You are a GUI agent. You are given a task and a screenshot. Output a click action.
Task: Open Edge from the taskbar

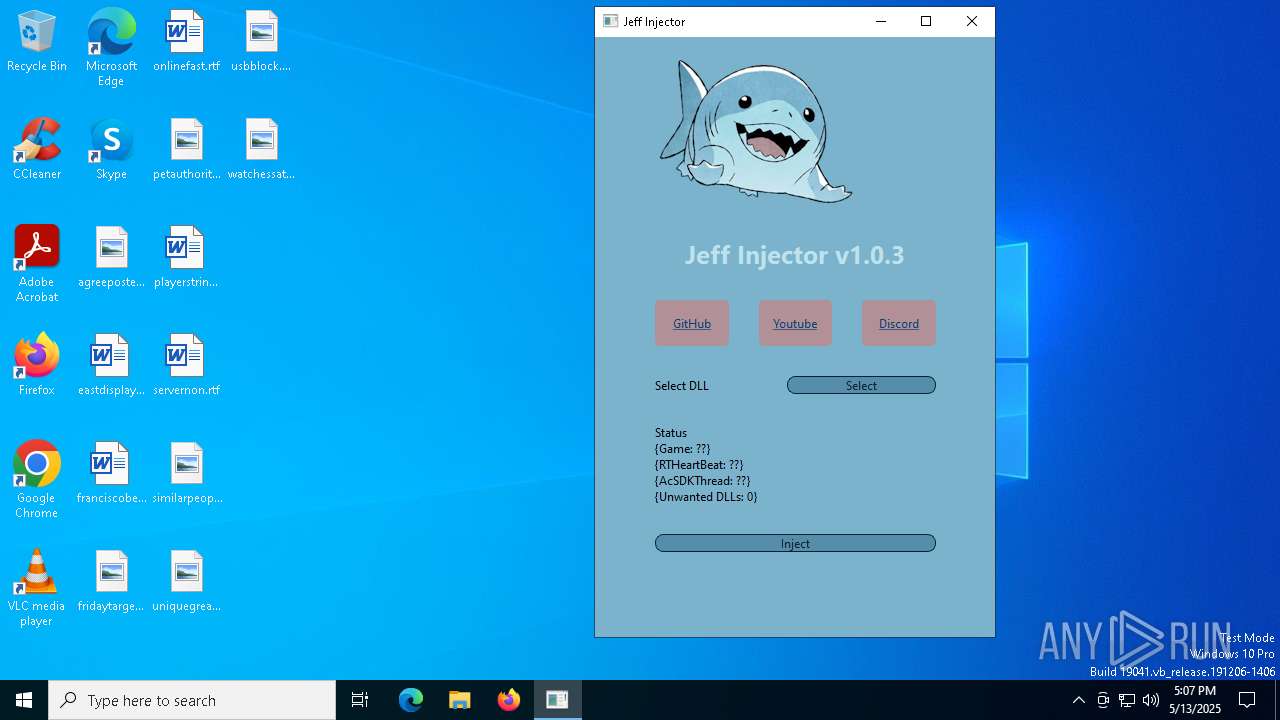pyautogui.click(x=411, y=700)
